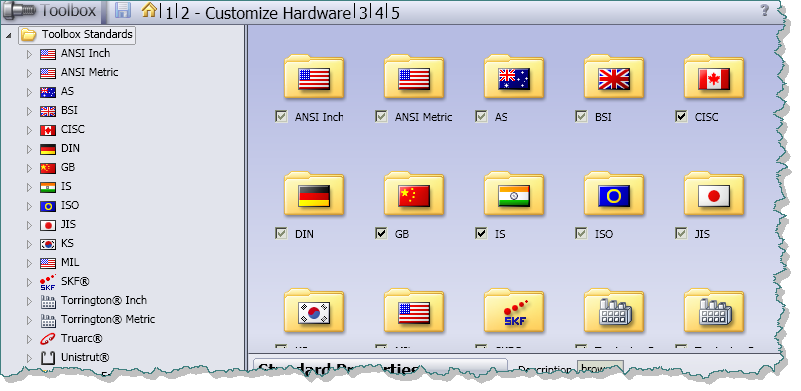Toggle the GB standard checkbox

click(381, 234)
